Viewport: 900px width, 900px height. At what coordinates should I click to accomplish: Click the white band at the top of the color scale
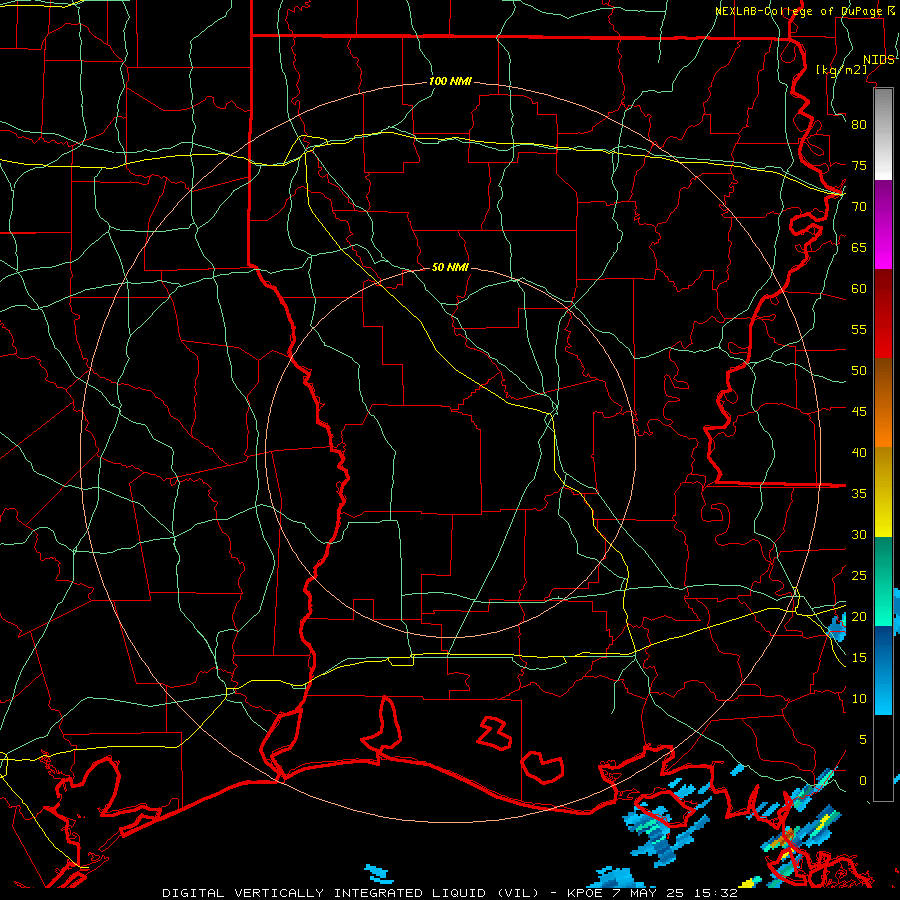(x=883, y=134)
